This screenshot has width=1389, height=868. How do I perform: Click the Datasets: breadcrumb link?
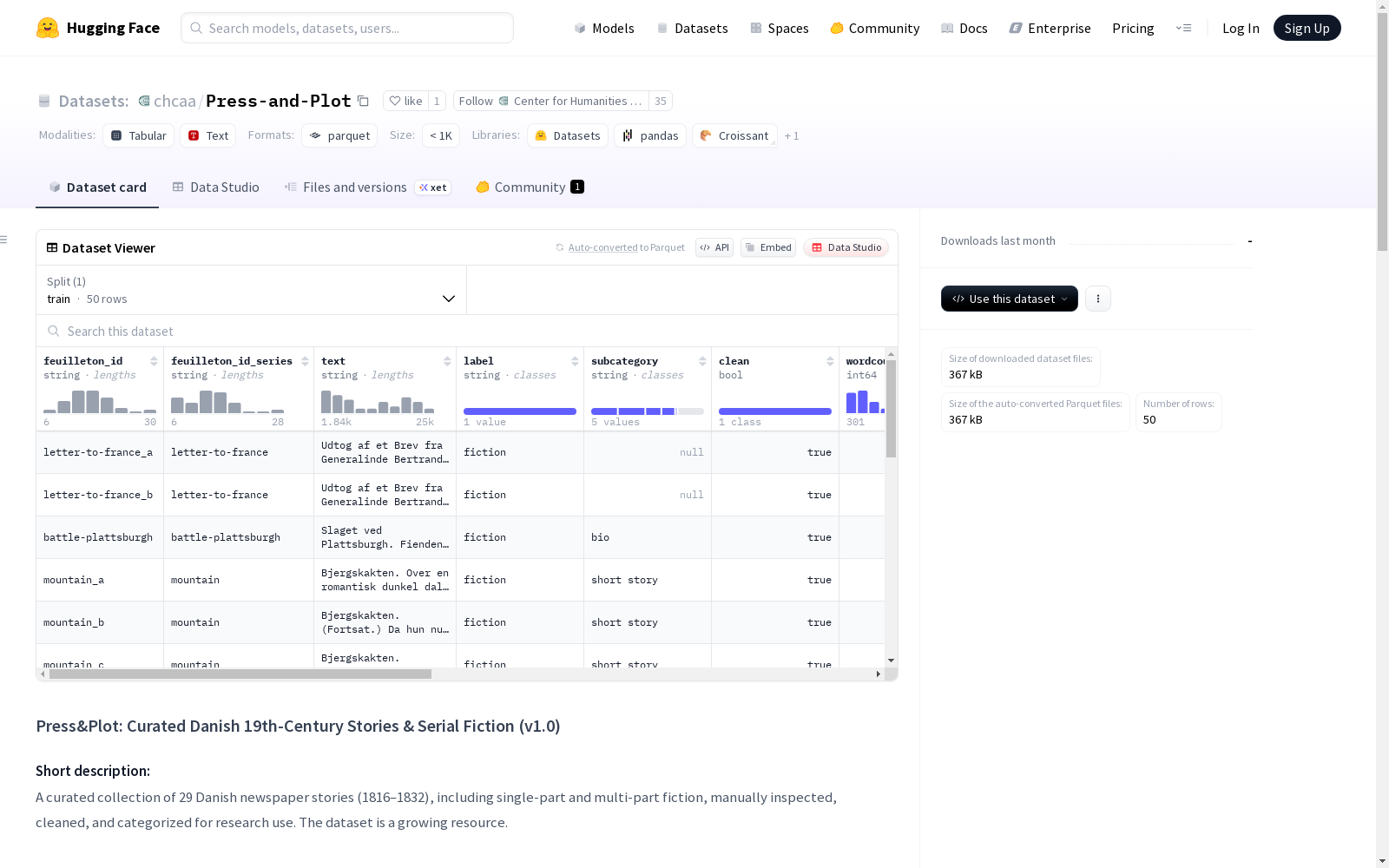pos(93,101)
